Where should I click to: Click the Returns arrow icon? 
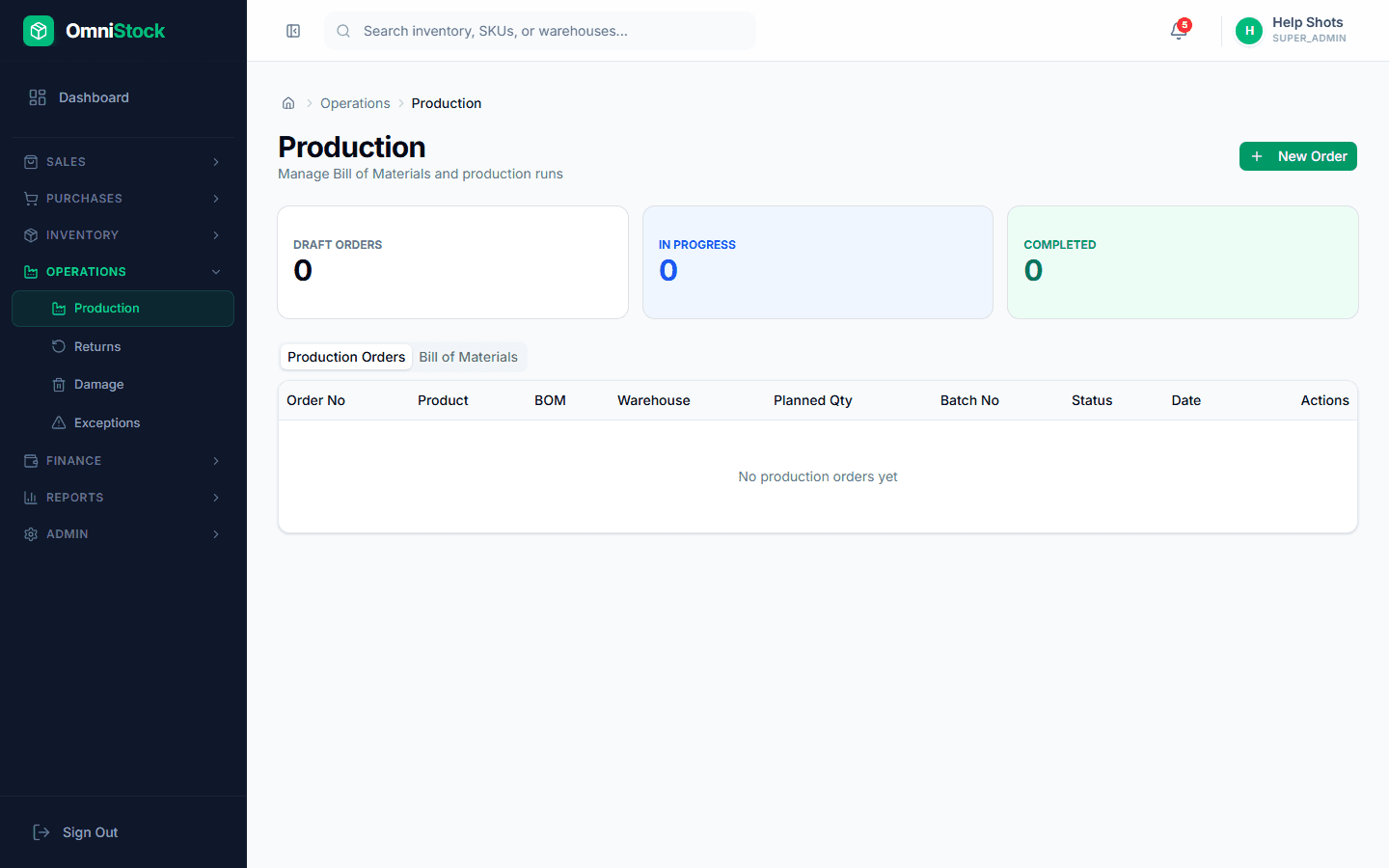click(x=59, y=346)
